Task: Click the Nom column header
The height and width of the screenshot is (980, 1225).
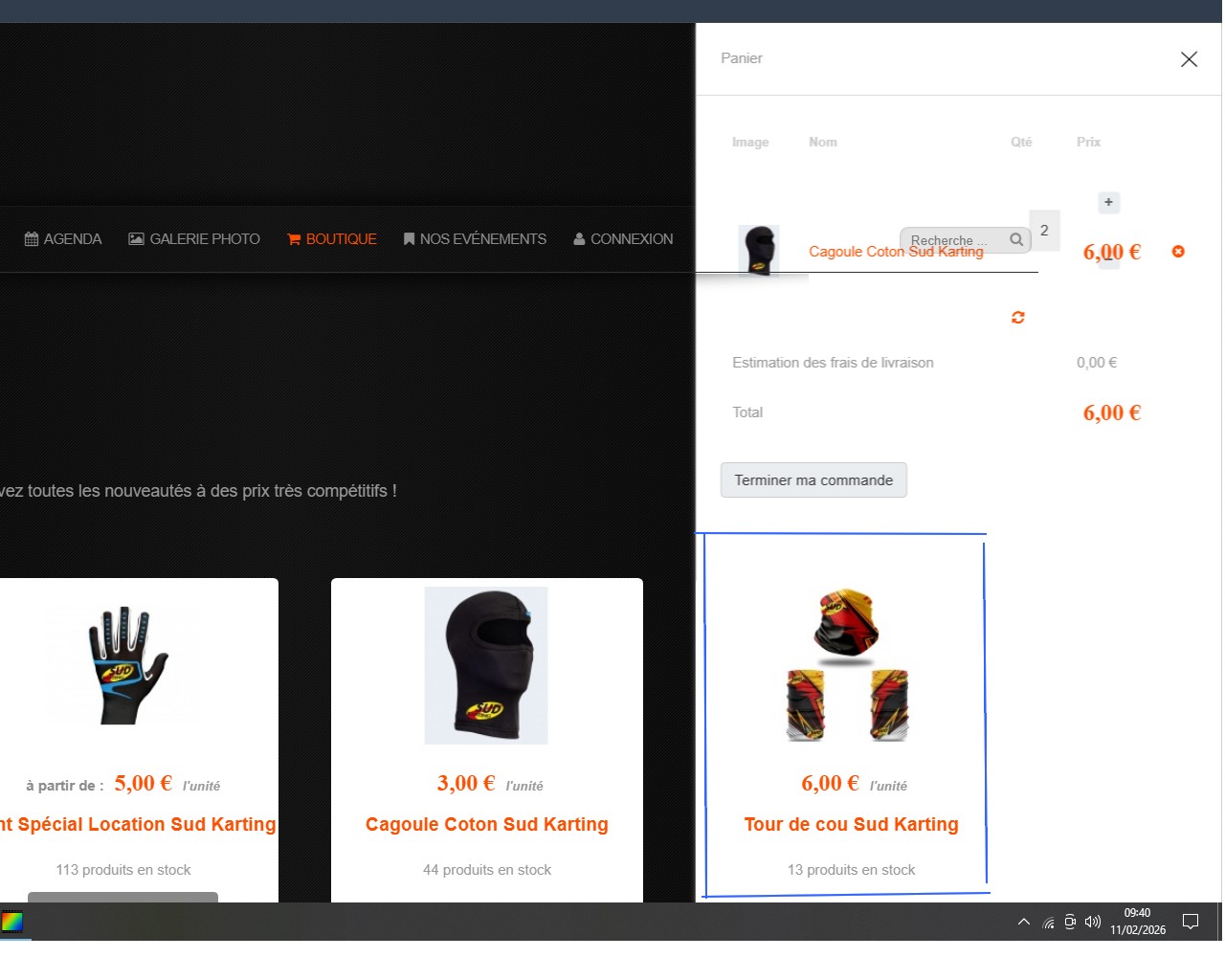Action: pos(823,142)
